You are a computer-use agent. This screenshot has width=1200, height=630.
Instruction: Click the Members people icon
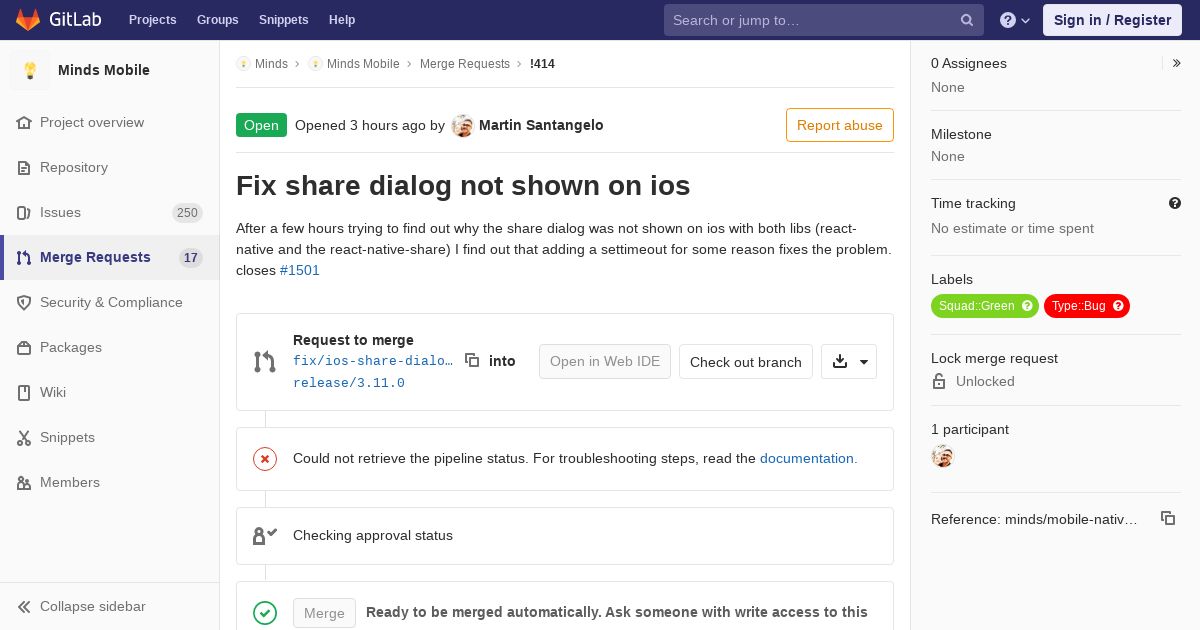point(24,482)
